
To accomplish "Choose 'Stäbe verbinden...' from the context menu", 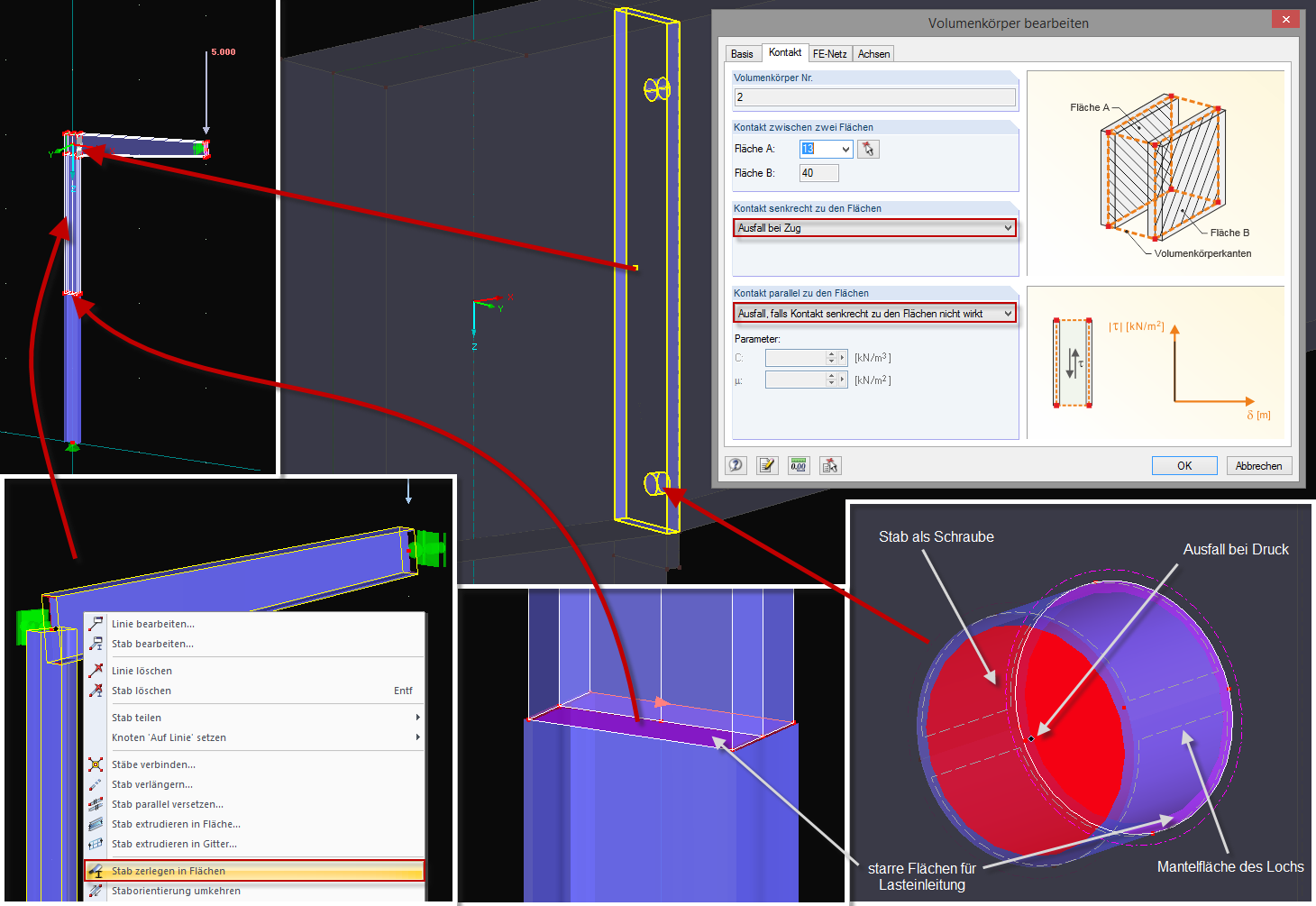I will click(254, 764).
